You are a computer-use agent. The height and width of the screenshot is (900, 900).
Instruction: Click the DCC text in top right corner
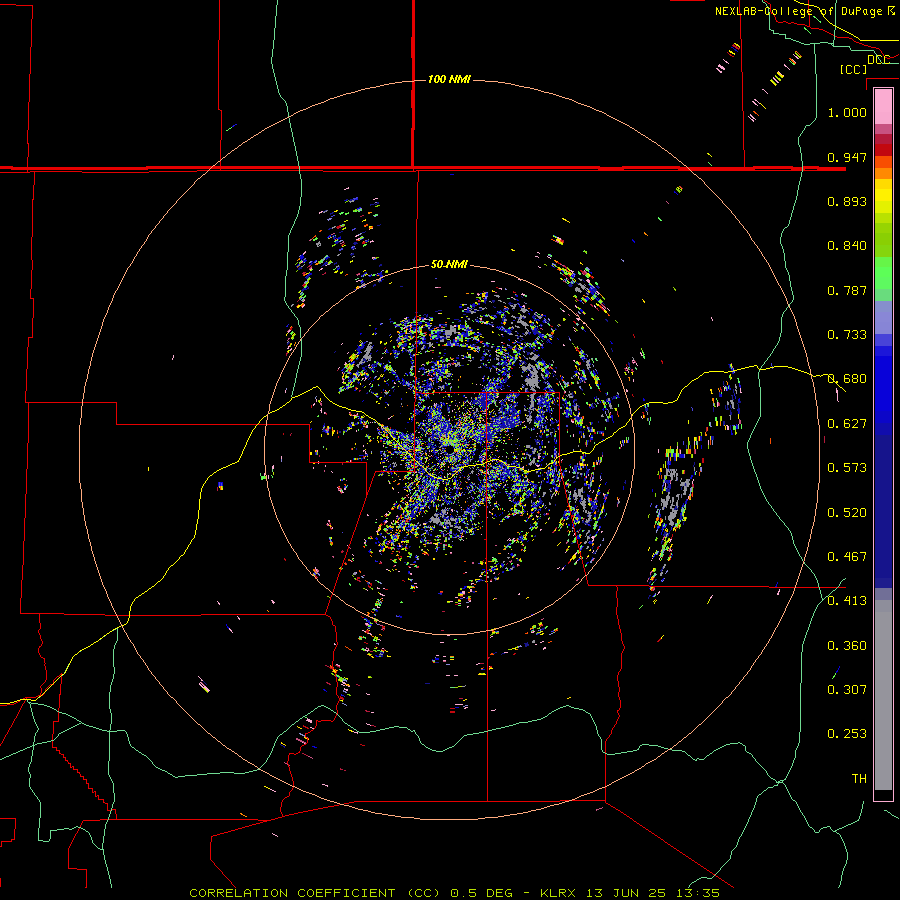(x=879, y=60)
